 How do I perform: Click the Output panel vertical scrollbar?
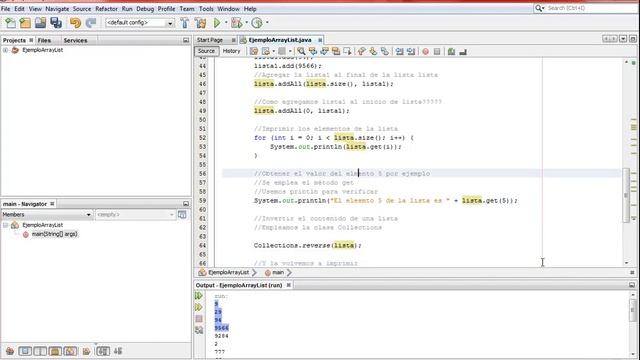tap(633, 310)
